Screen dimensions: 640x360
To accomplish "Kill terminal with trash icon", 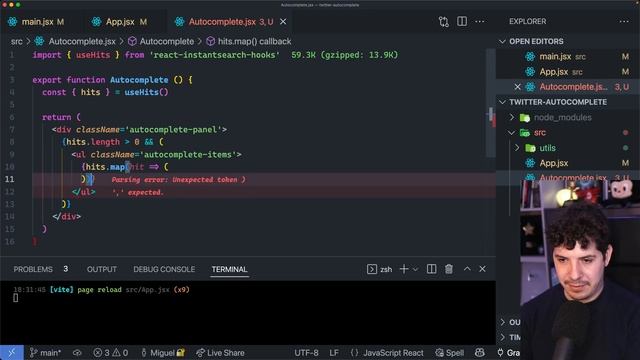I will pos(449,269).
